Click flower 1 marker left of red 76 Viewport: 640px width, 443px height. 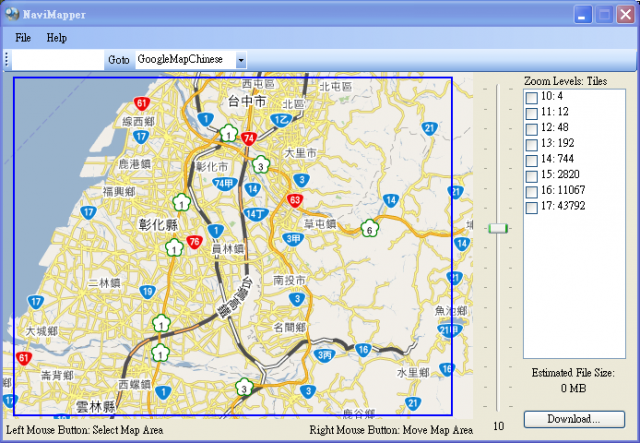[174, 248]
